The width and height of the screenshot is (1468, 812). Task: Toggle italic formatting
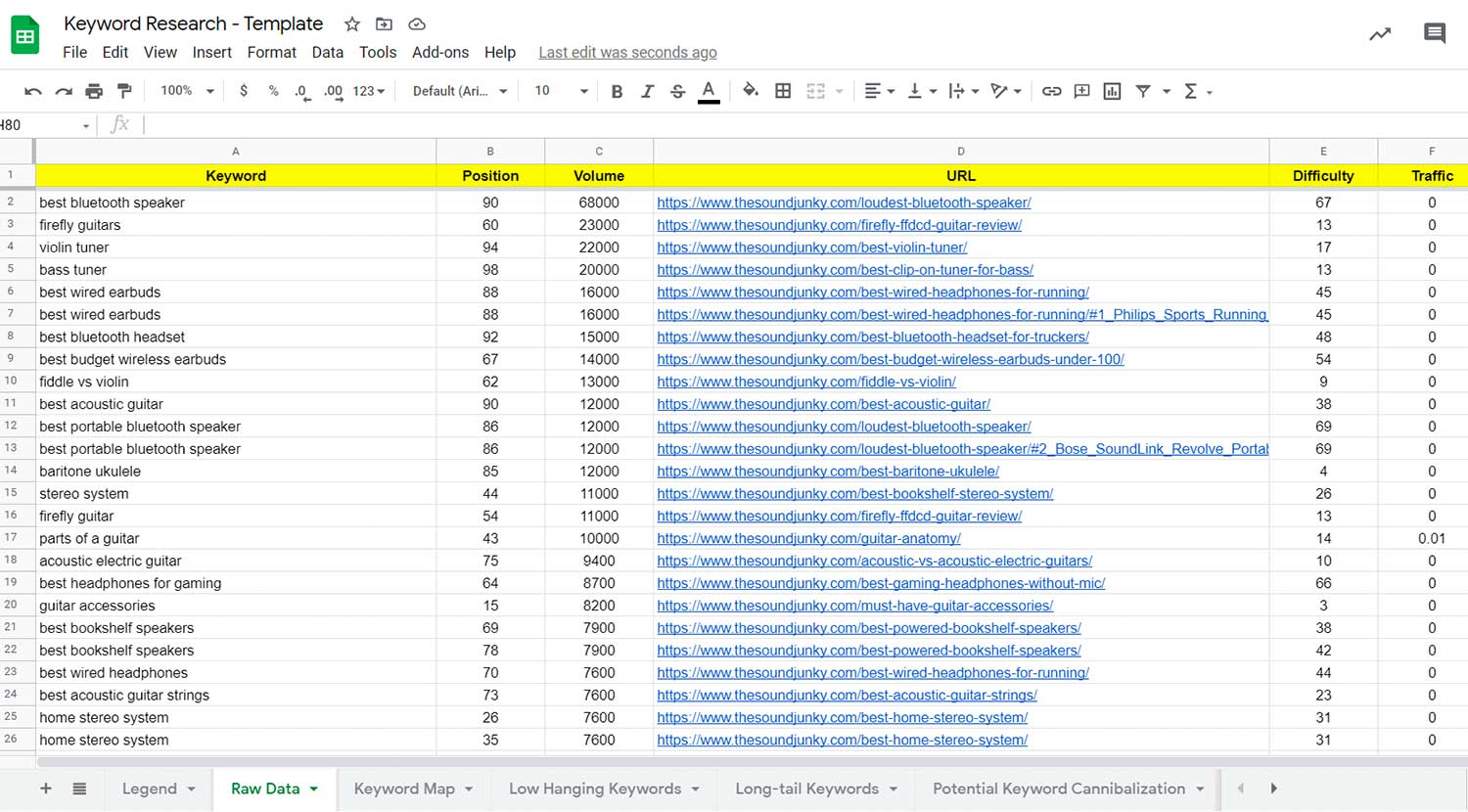[647, 90]
